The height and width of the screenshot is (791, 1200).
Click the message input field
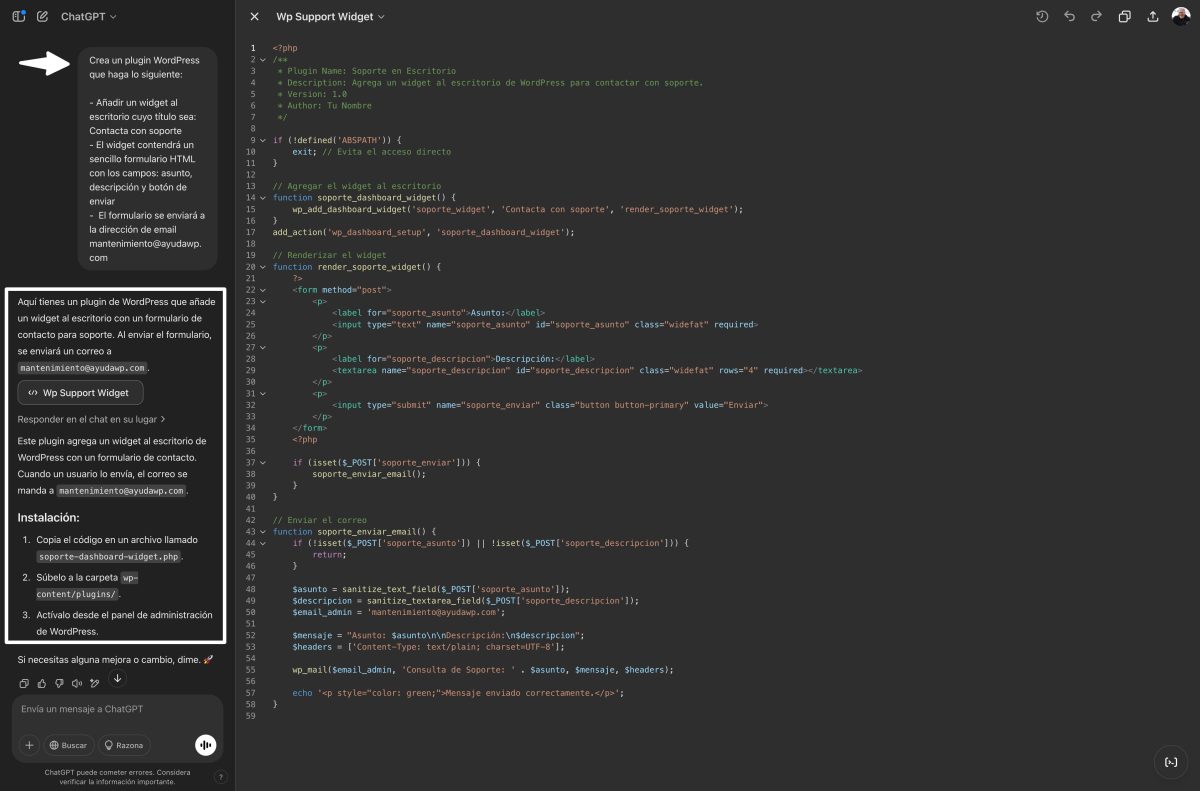coord(115,709)
